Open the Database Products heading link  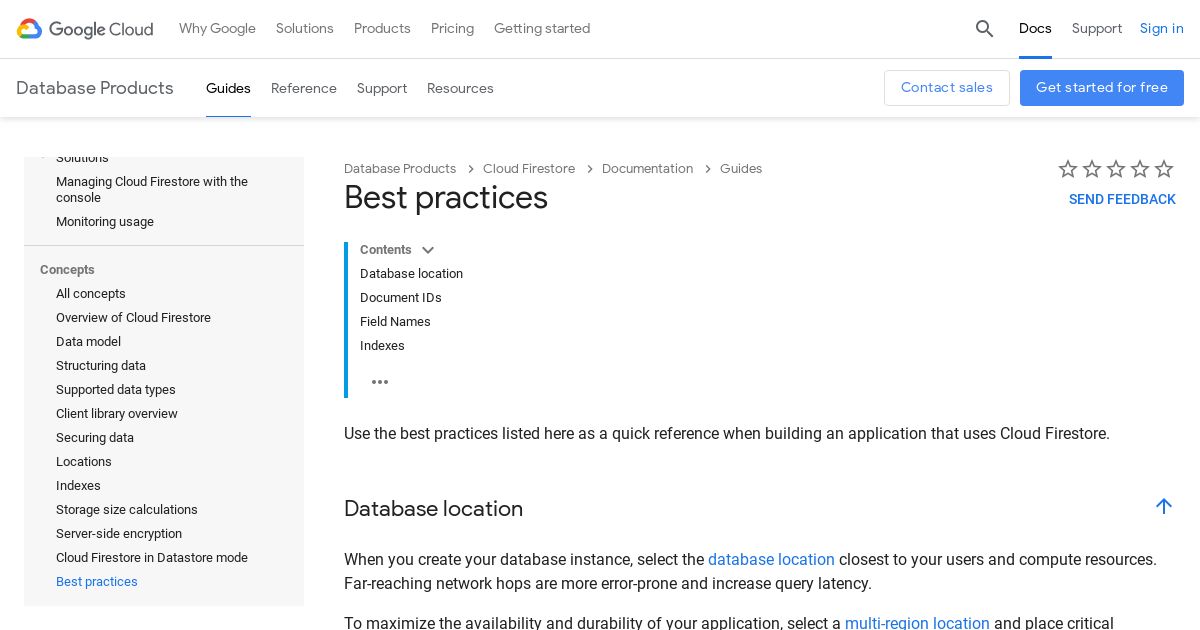[x=95, y=88]
